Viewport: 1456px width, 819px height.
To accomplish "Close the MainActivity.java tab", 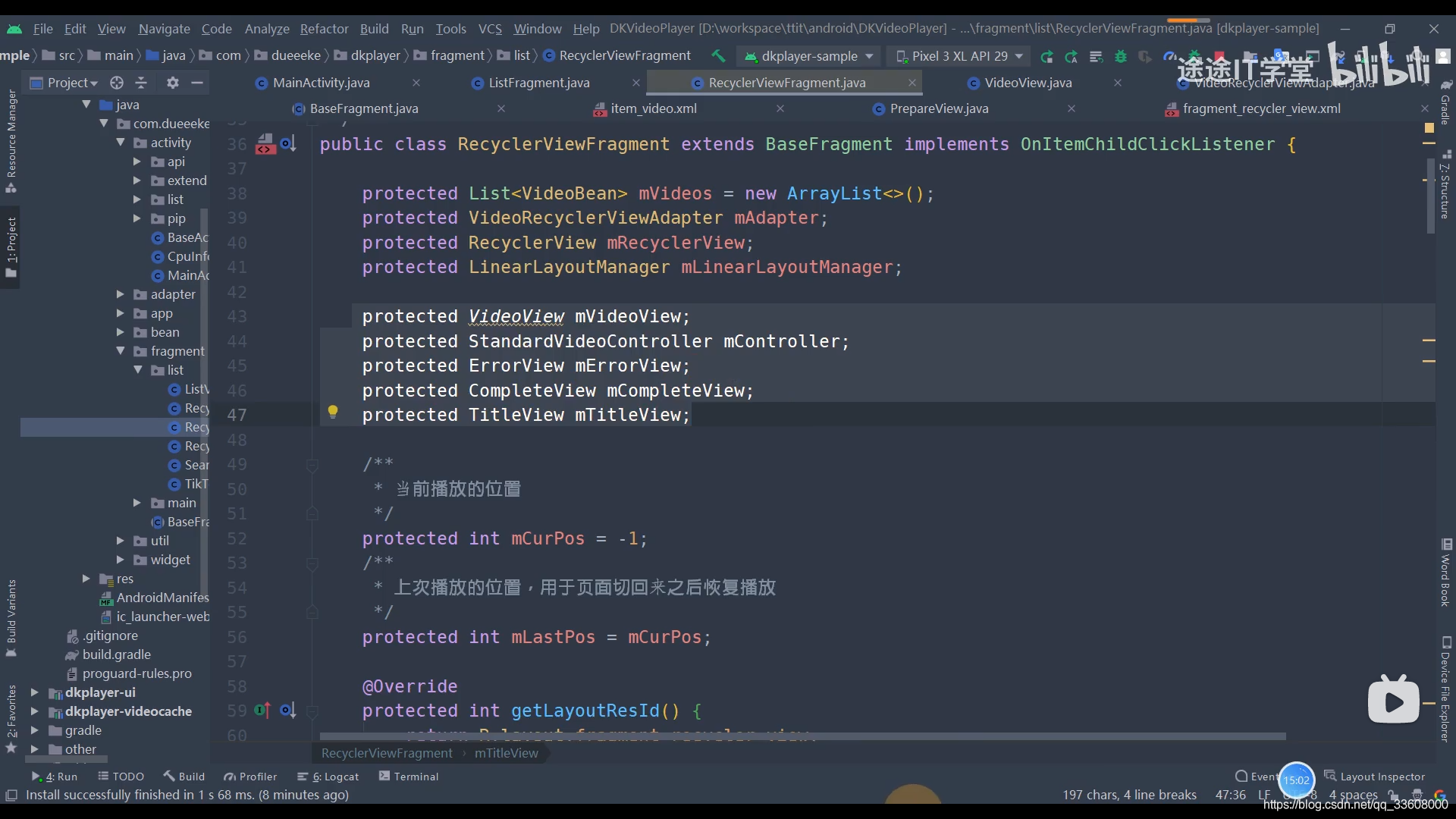I will click(416, 83).
